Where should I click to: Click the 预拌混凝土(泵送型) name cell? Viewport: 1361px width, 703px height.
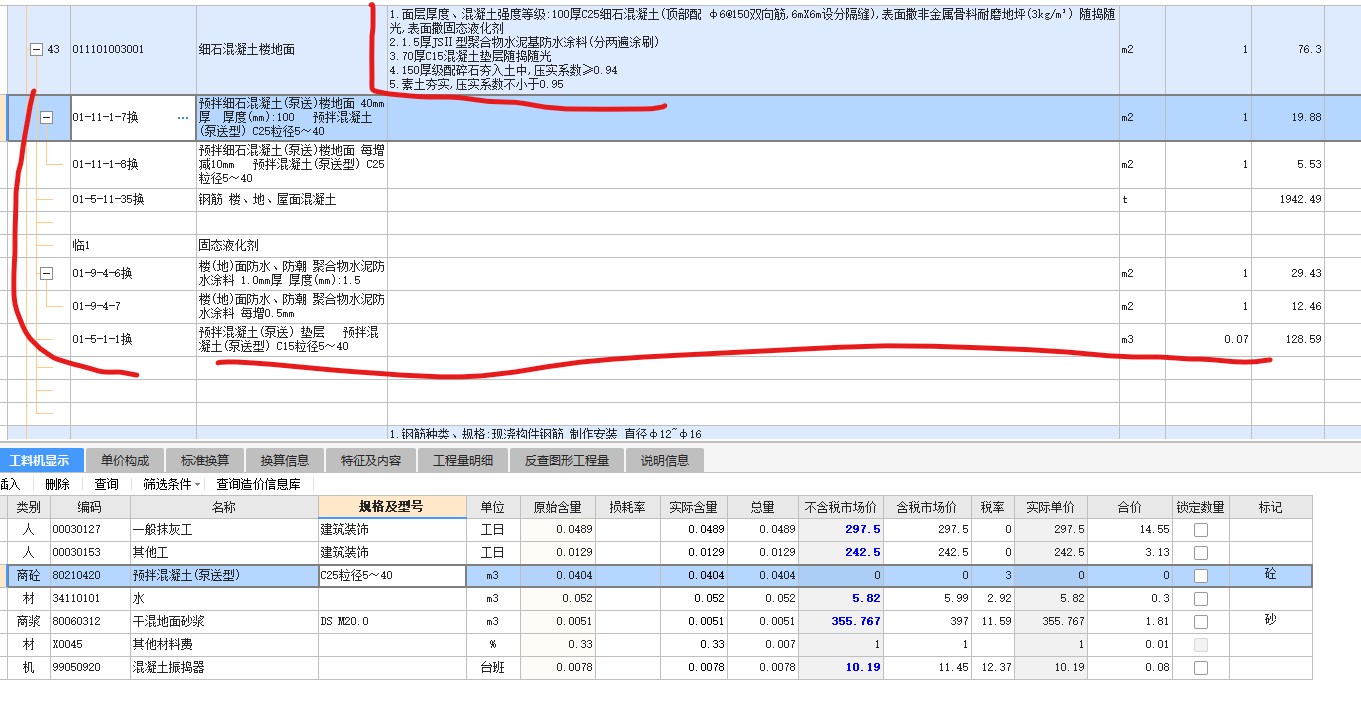tap(224, 576)
